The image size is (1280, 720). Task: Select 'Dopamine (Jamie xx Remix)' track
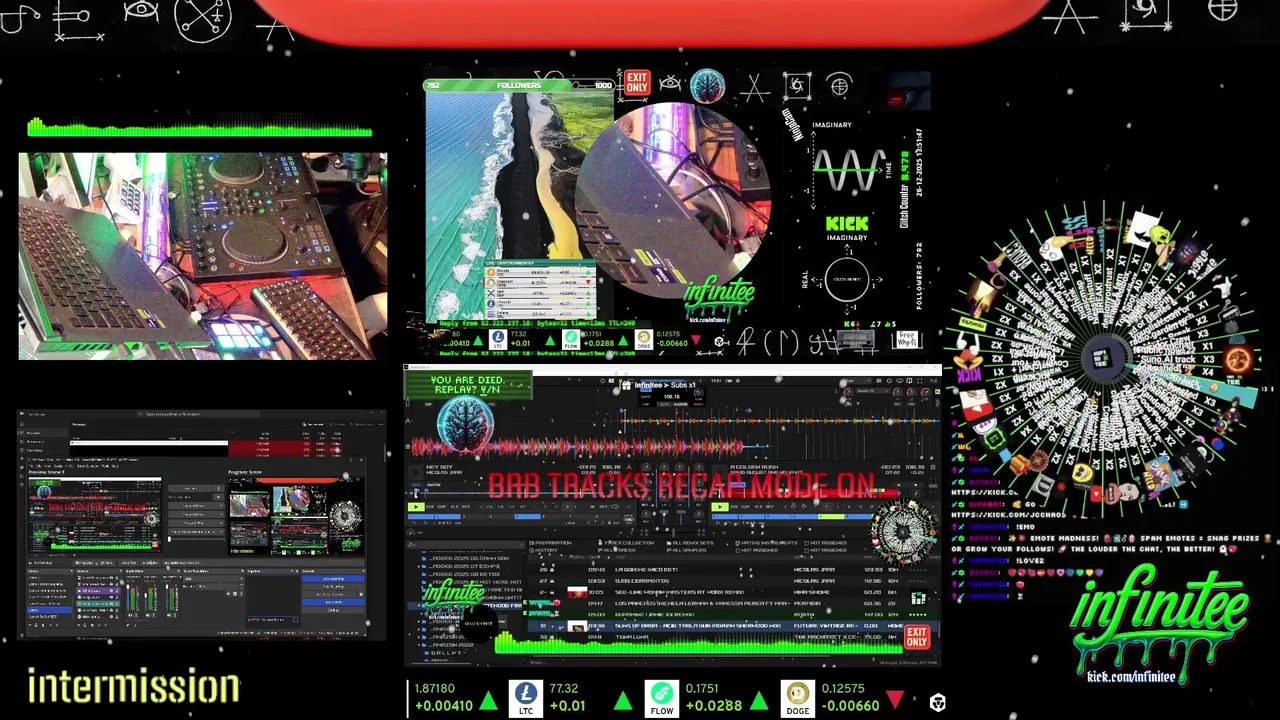pyautogui.click(x=734, y=614)
